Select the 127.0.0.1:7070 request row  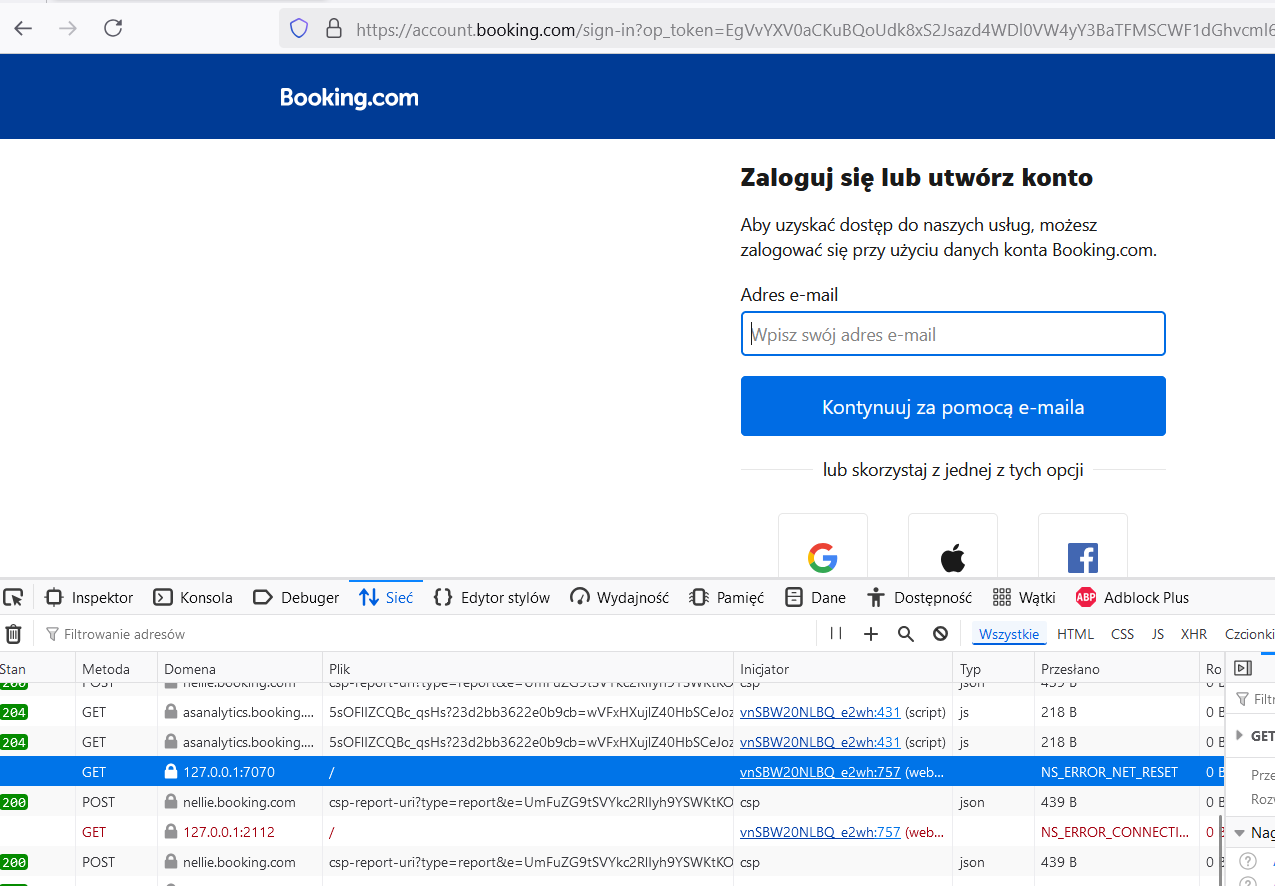coord(610,772)
